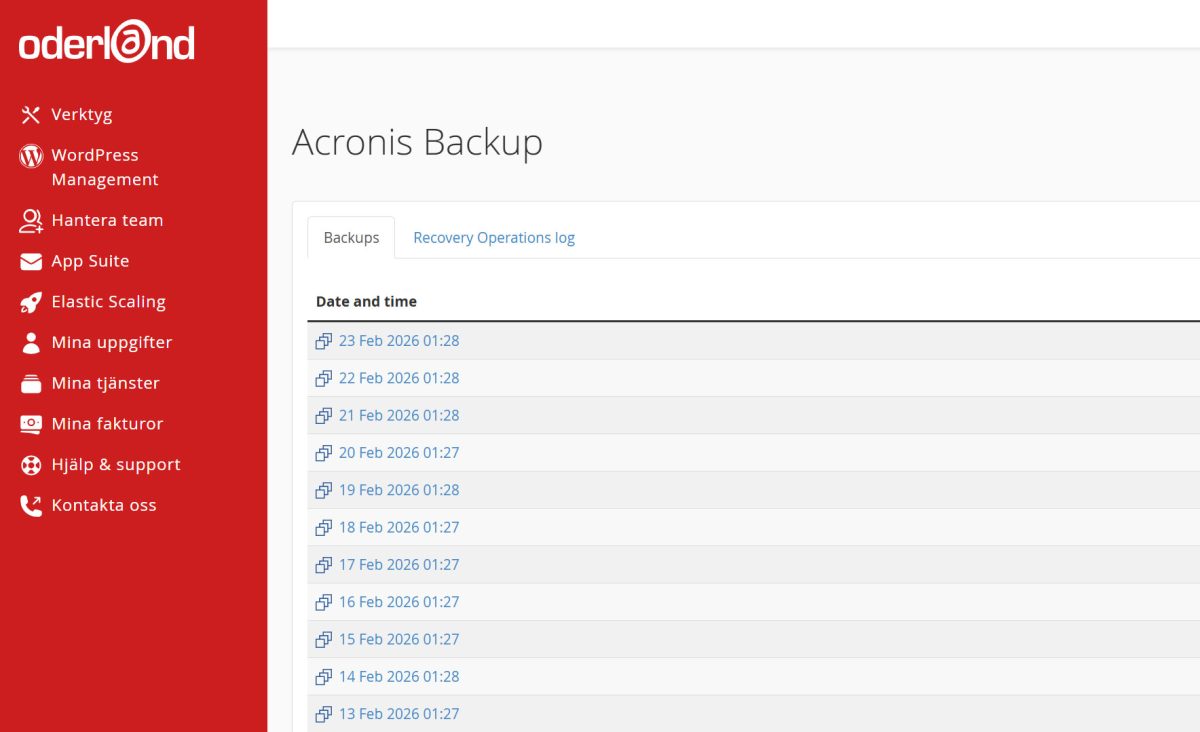
Task: Click backup icon beside 14 Feb 2026 01:28
Action: 323,677
